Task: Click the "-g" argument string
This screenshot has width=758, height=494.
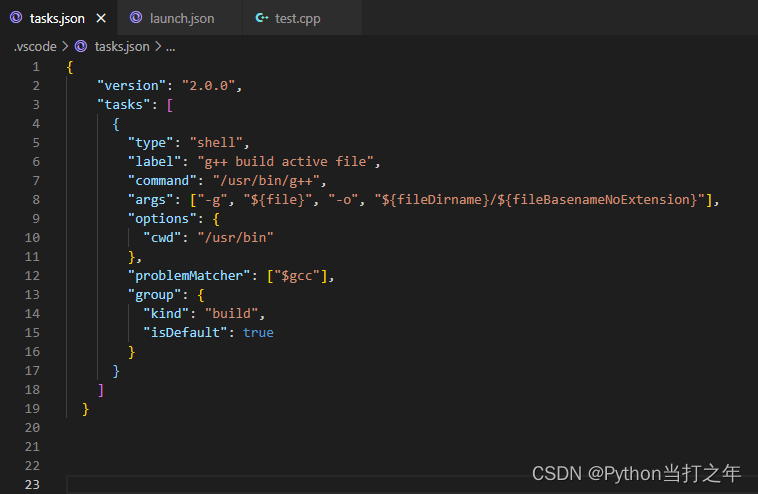Action: (x=212, y=200)
